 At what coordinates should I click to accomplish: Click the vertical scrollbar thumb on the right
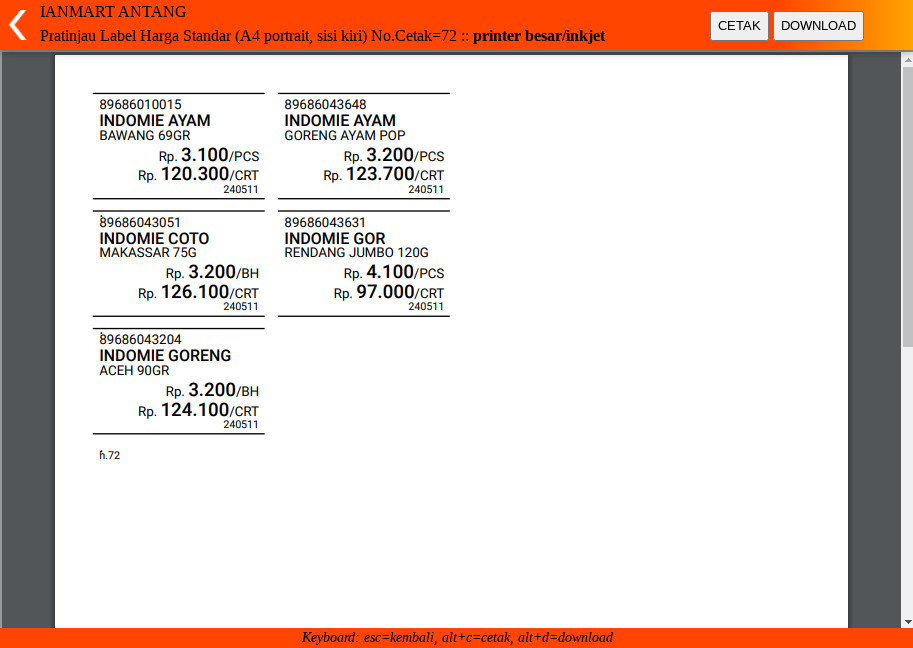(907, 200)
